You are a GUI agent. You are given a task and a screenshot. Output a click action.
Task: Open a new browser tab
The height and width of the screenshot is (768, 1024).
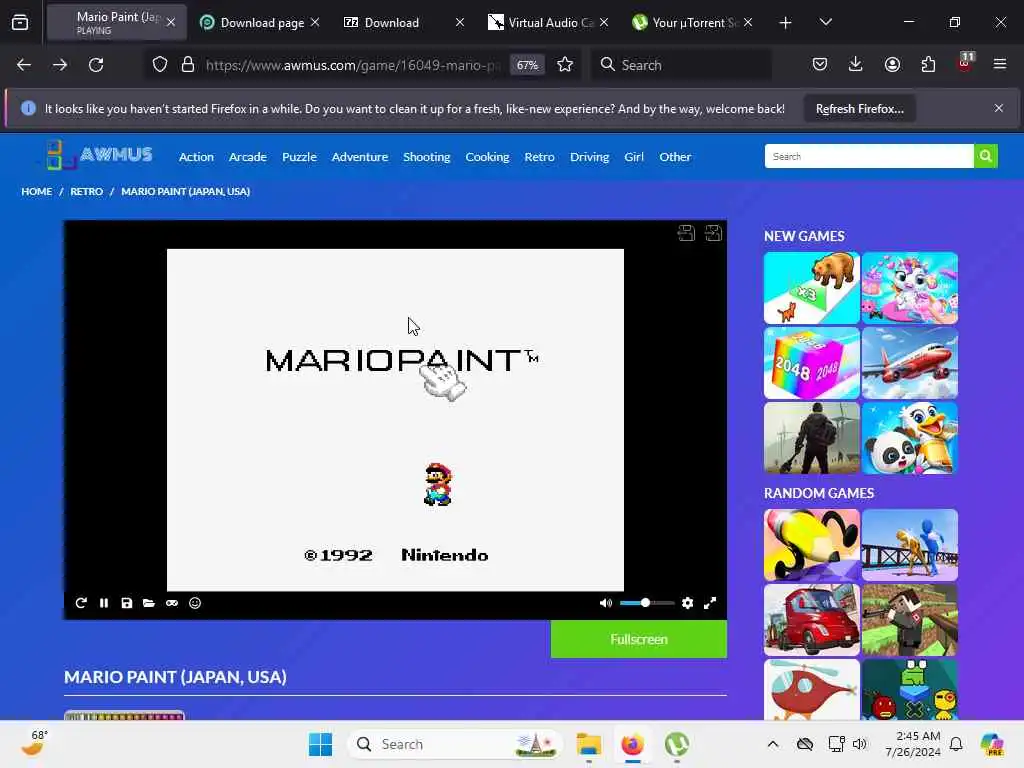click(x=786, y=23)
